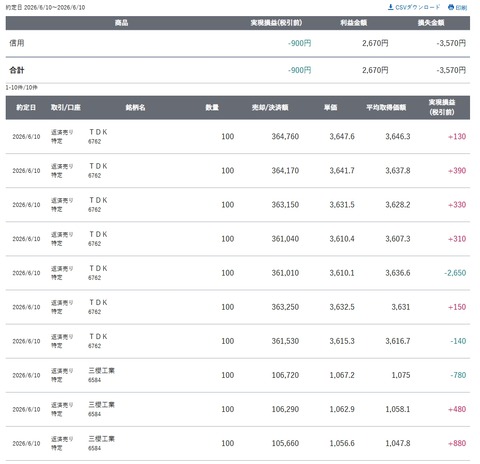Click the 361,010 settlement amount
Viewport: 480px width, 464px height.
coord(285,273)
